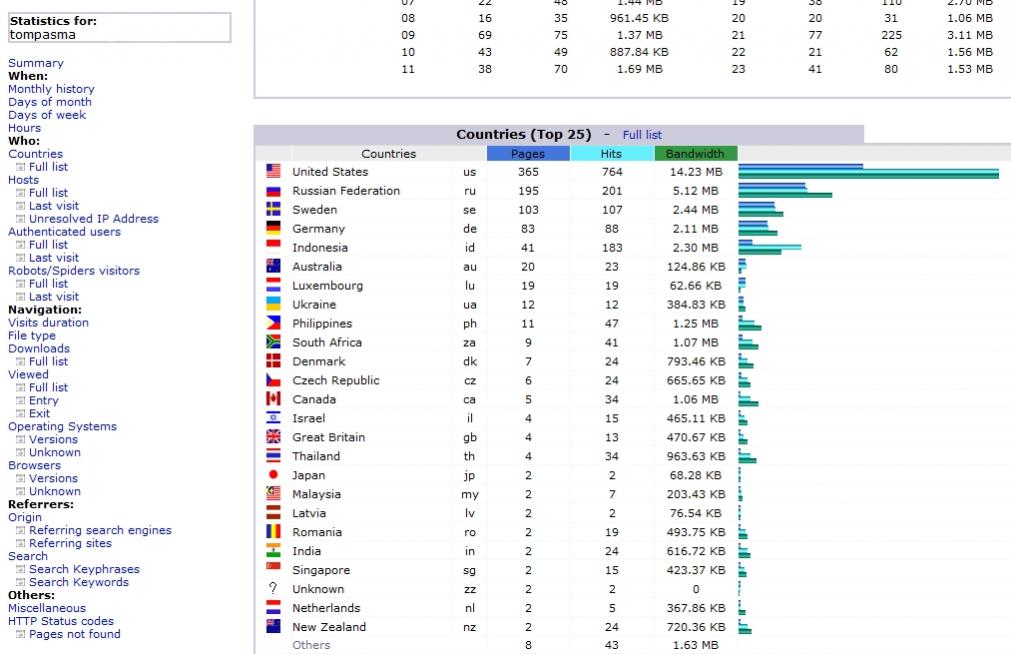The height and width of the screenshot is (654, 1011).
Task: Click the United States bandwidth value 14.23 MB
Action: [696, 172]
